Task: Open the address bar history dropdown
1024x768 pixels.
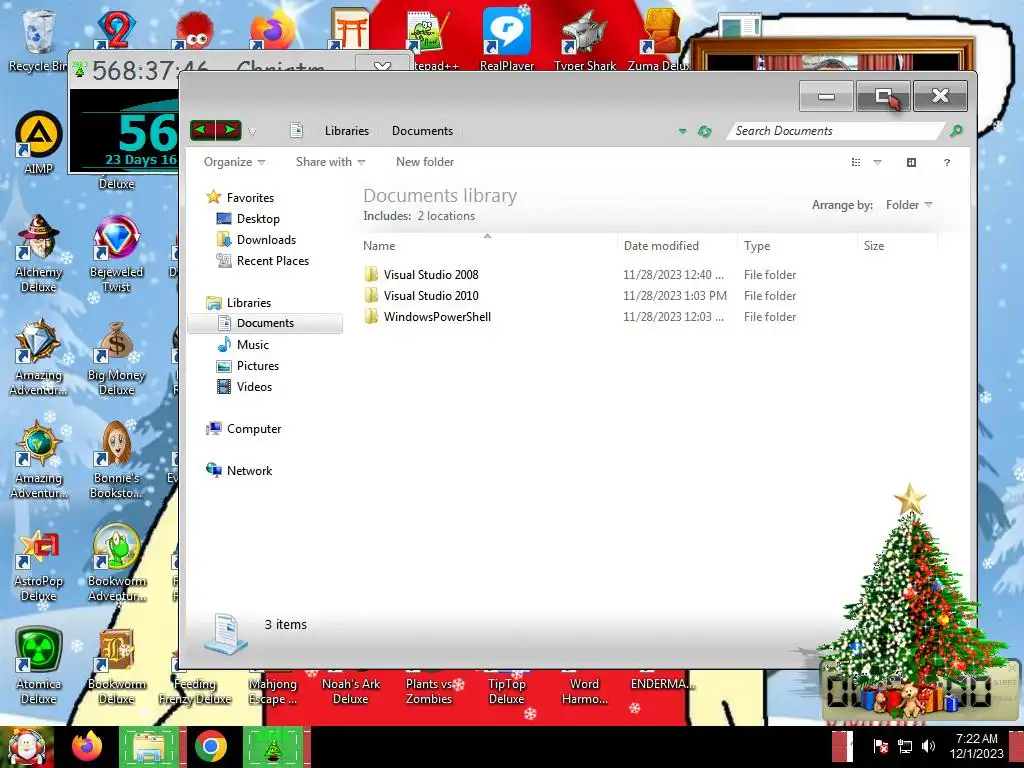Action: 682,131
